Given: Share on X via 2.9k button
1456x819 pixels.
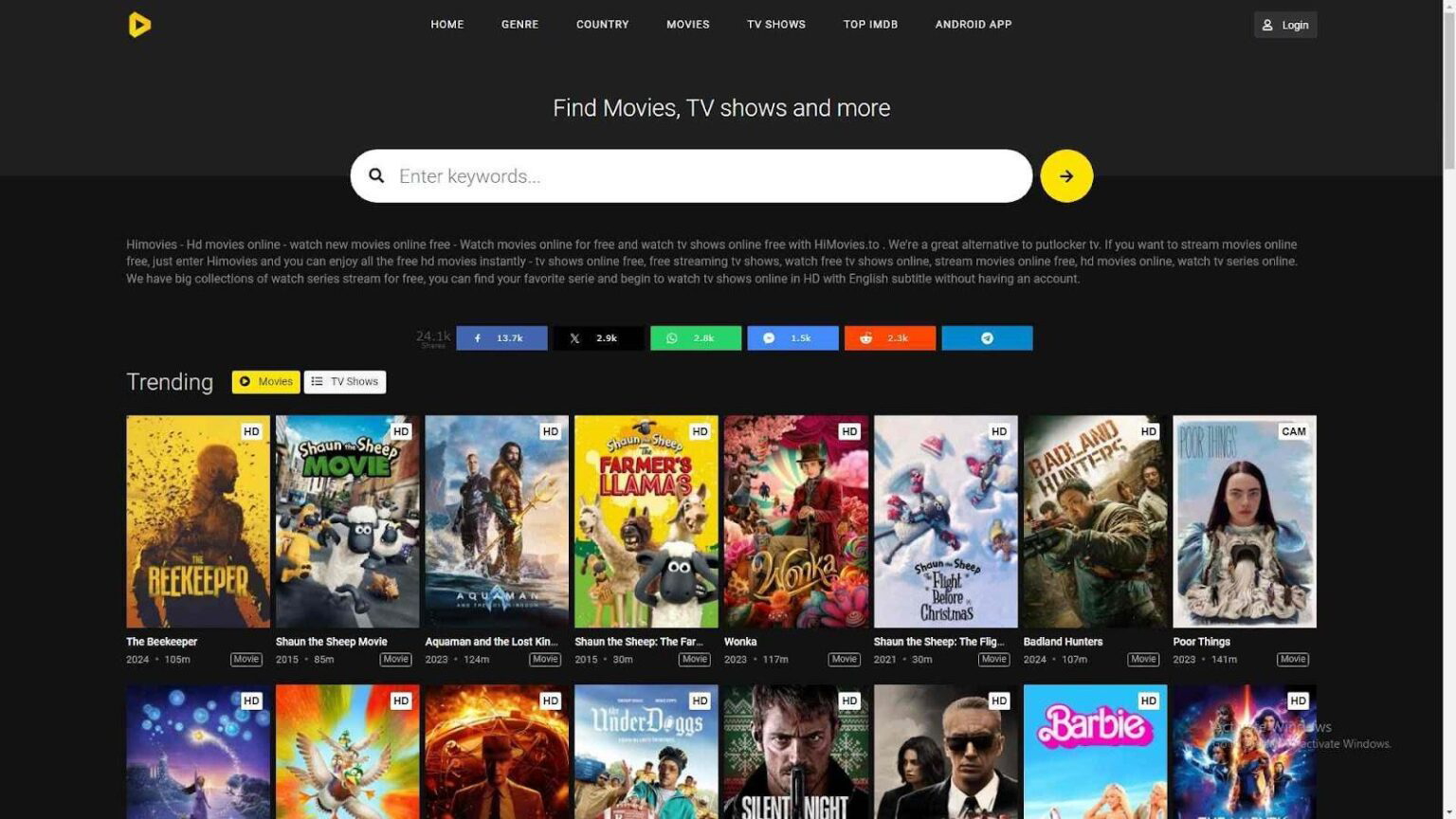Looking at the screenshot, I should click(598, 338).
